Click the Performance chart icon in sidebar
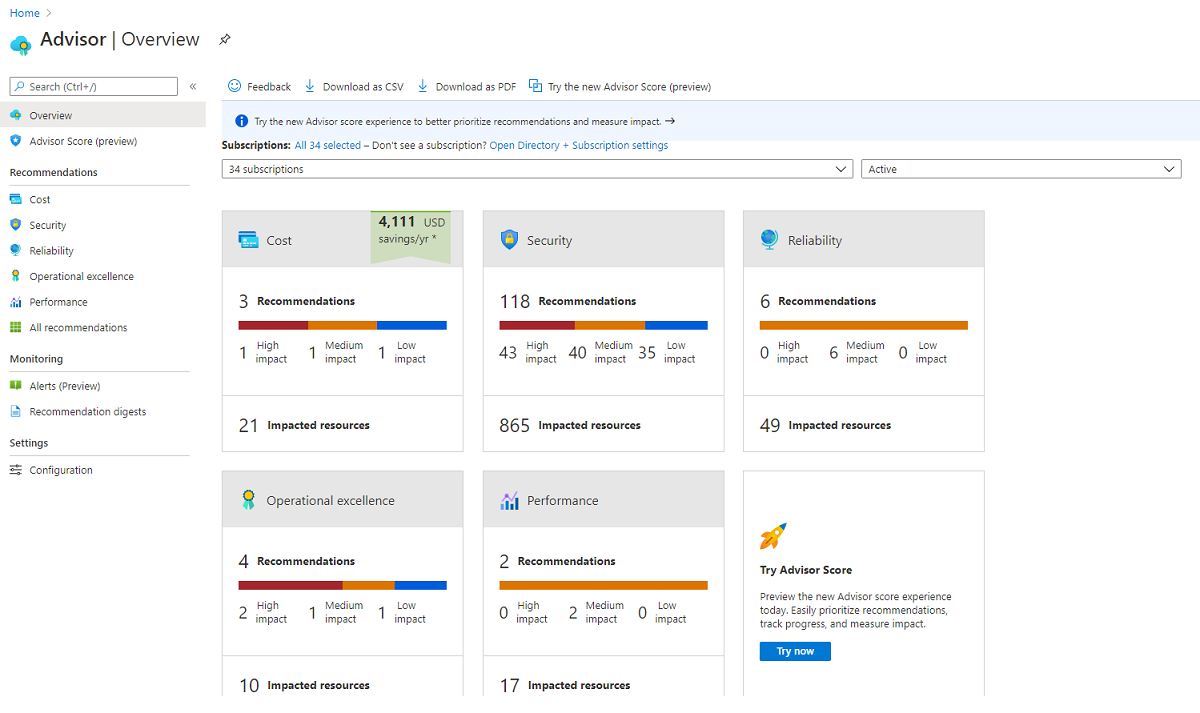1200x713 pixels. click(16, 302)
